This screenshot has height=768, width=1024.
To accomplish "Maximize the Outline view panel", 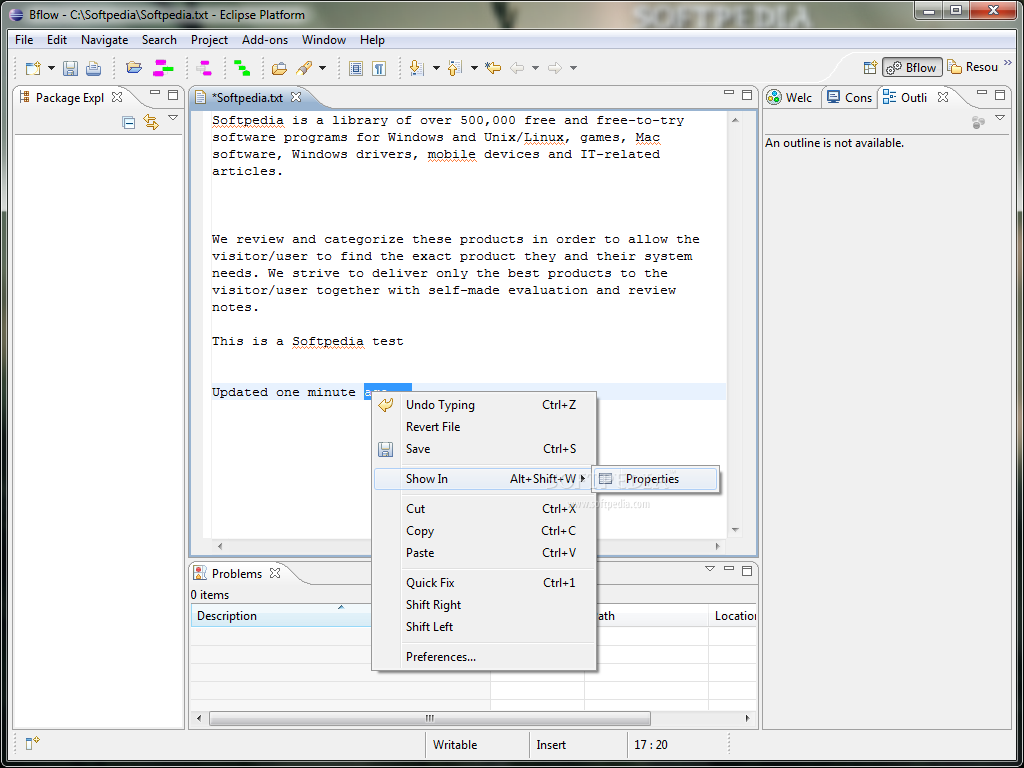I will click(1000, 95).
